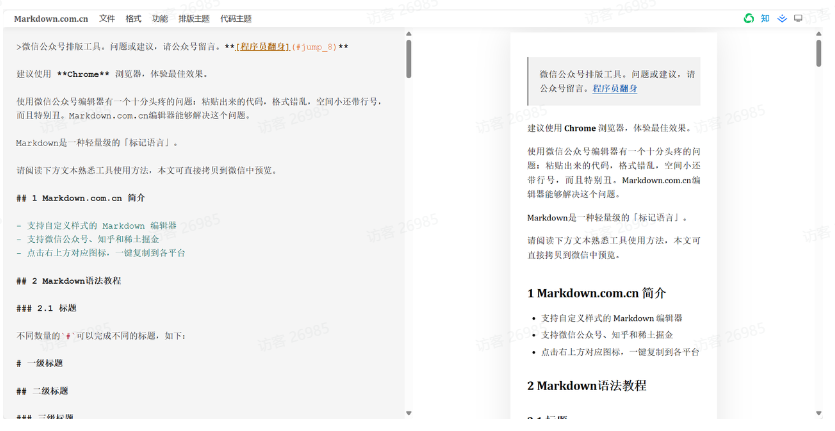This screenshot has height=431, width=835.
Task: Click the editor pane's scroll-up arrow
Action: (x=408, y=34)
